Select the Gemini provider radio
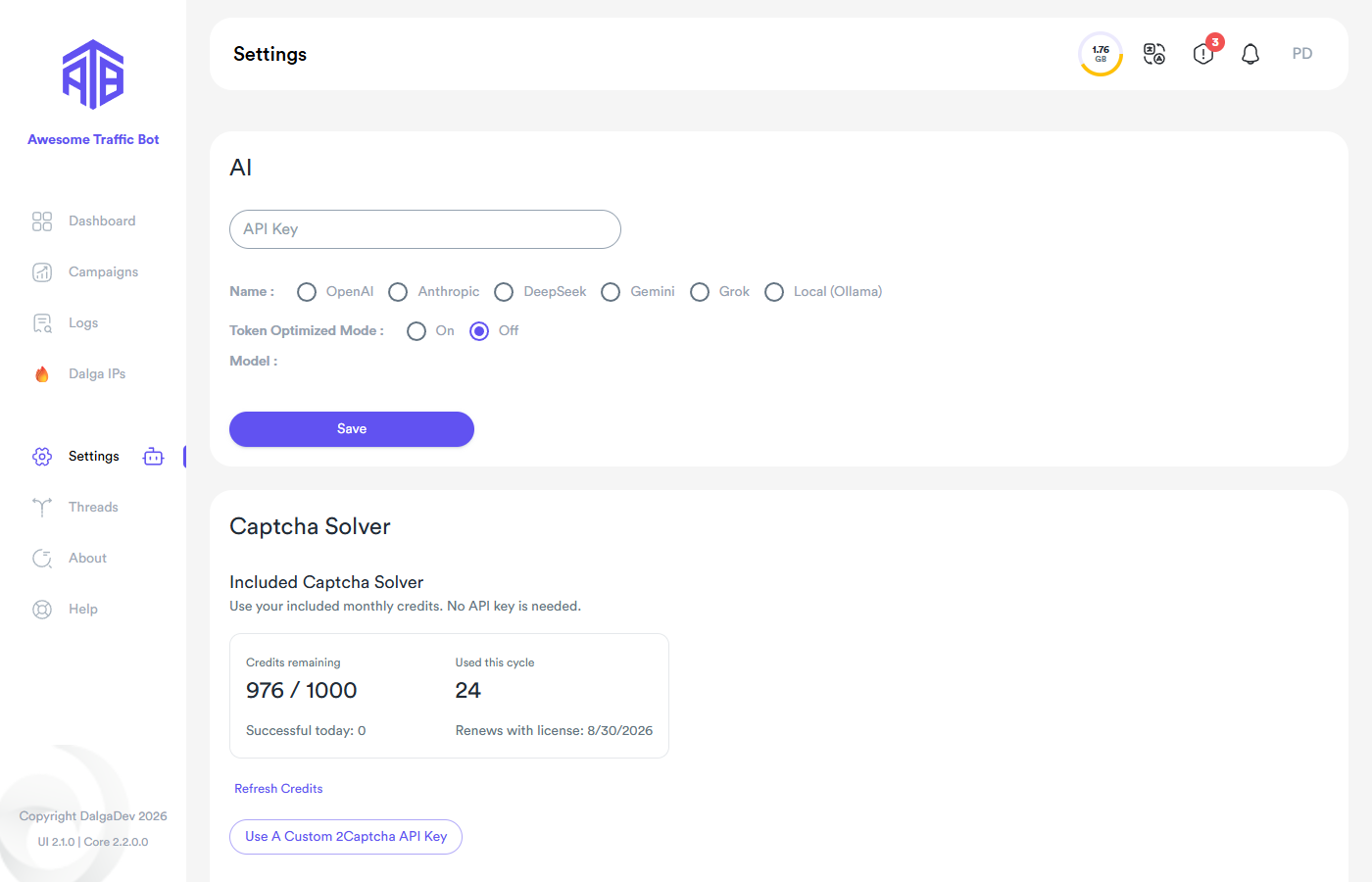The height and width of the screenshot is (882, 1372). tap(611, 292)
